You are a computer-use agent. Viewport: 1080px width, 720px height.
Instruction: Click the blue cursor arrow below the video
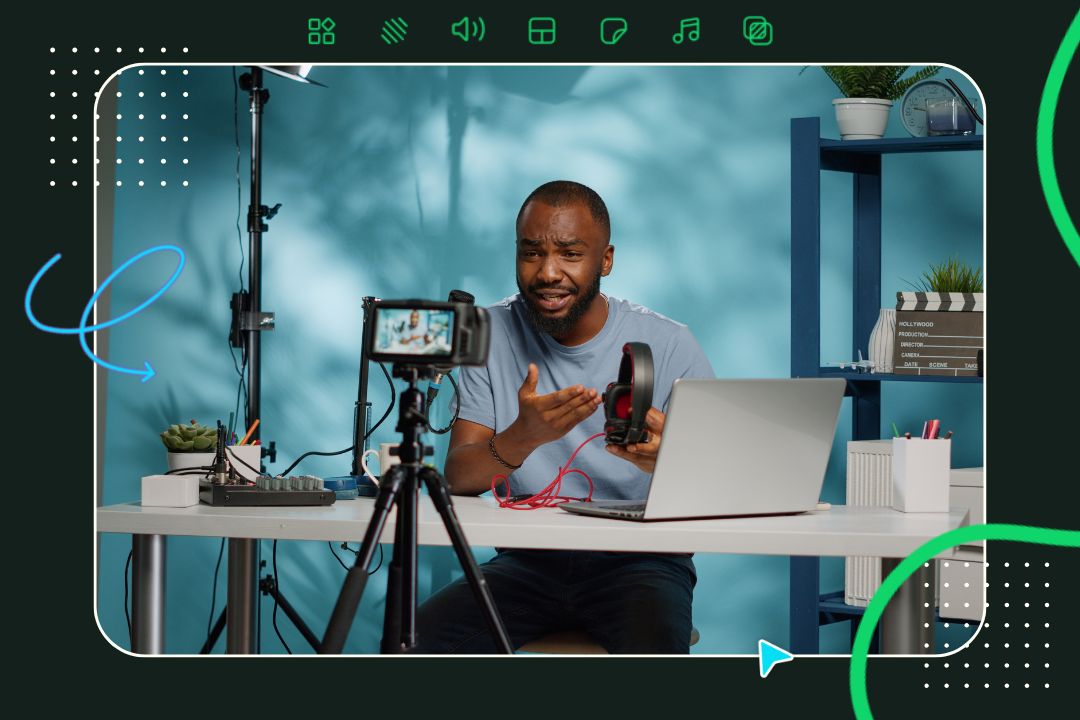click(x=772, y=657)
